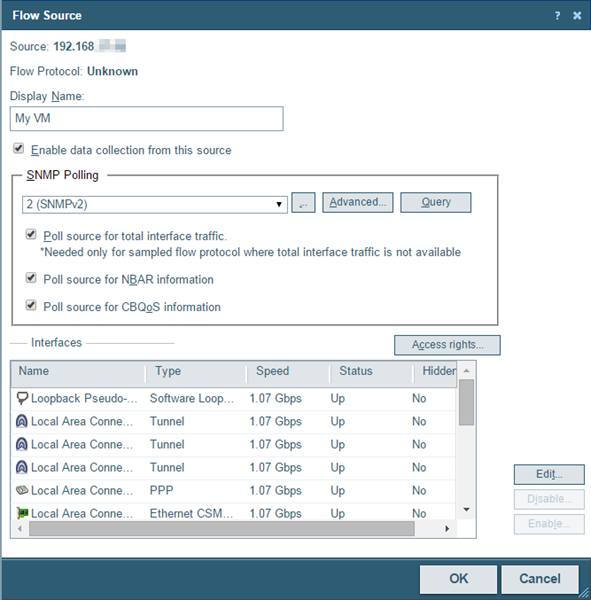Select the Ethernet CSM type cell
591x600 pixels.
(x=191, y=514)
